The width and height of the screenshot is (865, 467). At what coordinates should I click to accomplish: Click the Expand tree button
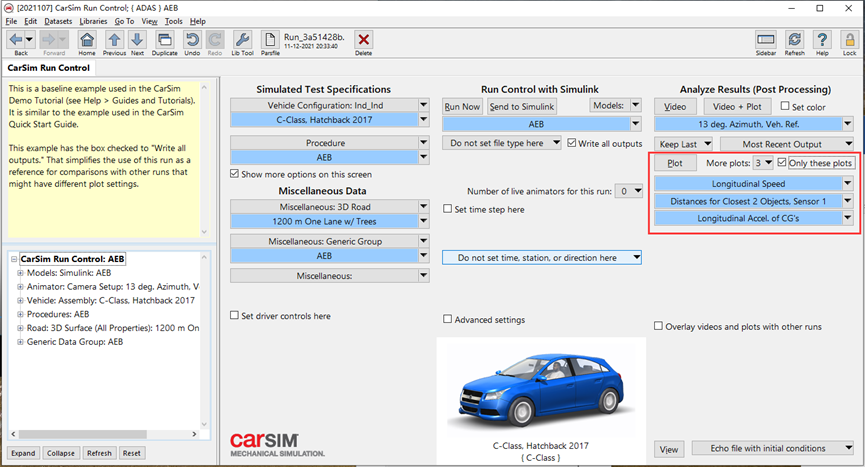coord(23,453)
